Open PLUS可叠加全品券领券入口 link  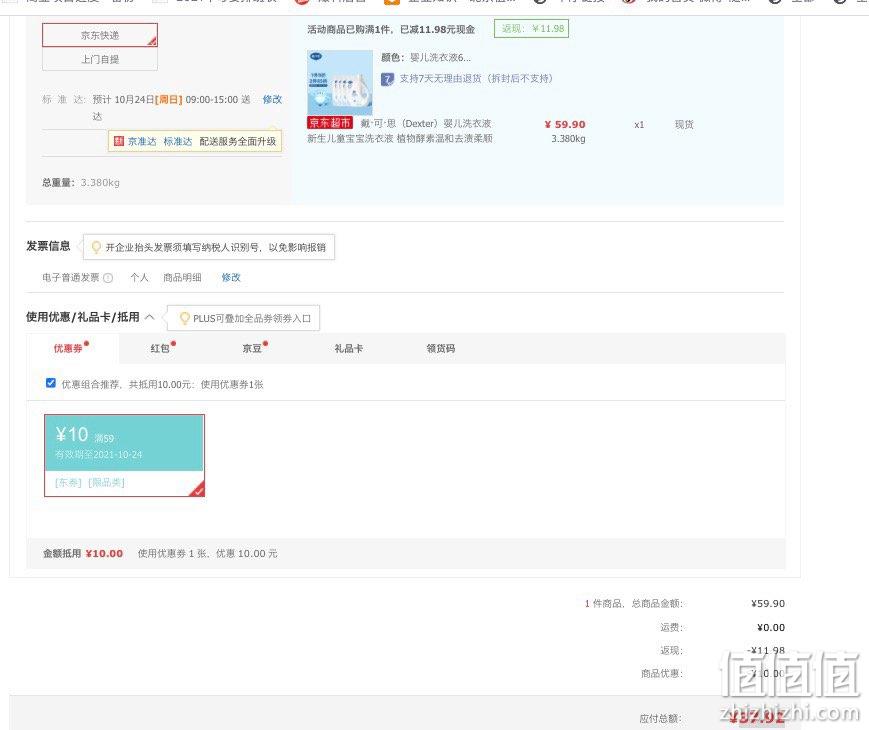click(252, 318)
